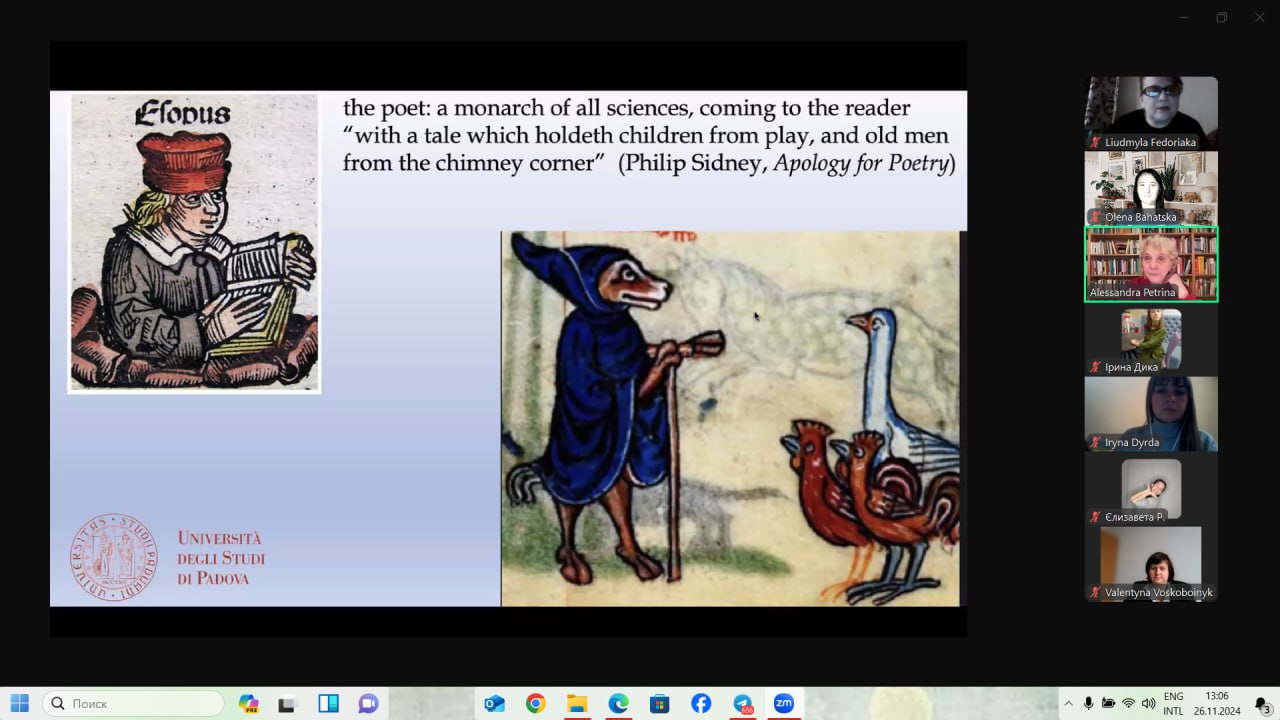This screenshot has width=1280, height=720.
Task: Open Facebook from the taskbar
Action: coord(701,704)
